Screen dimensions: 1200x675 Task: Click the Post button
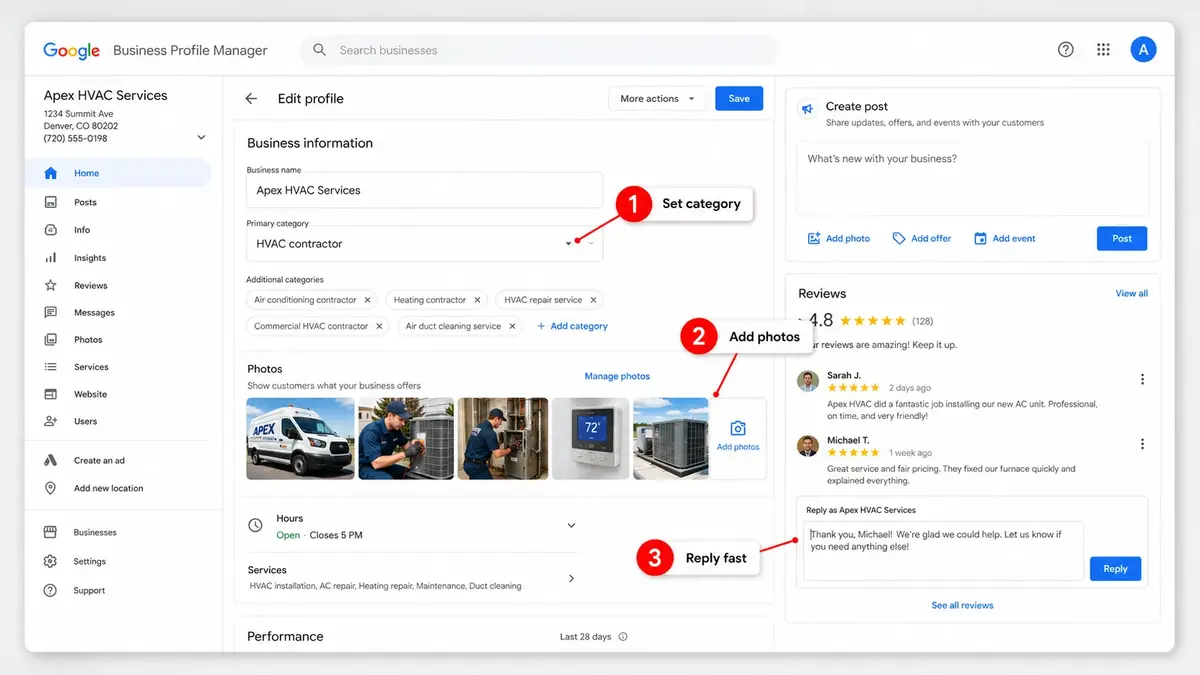1122,239
